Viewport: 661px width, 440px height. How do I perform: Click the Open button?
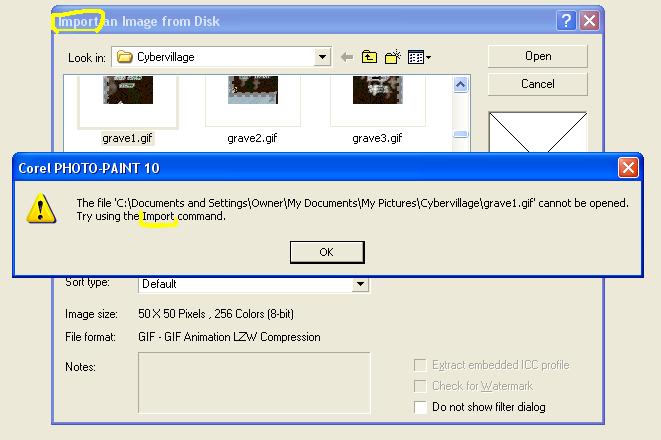point(537,56)
